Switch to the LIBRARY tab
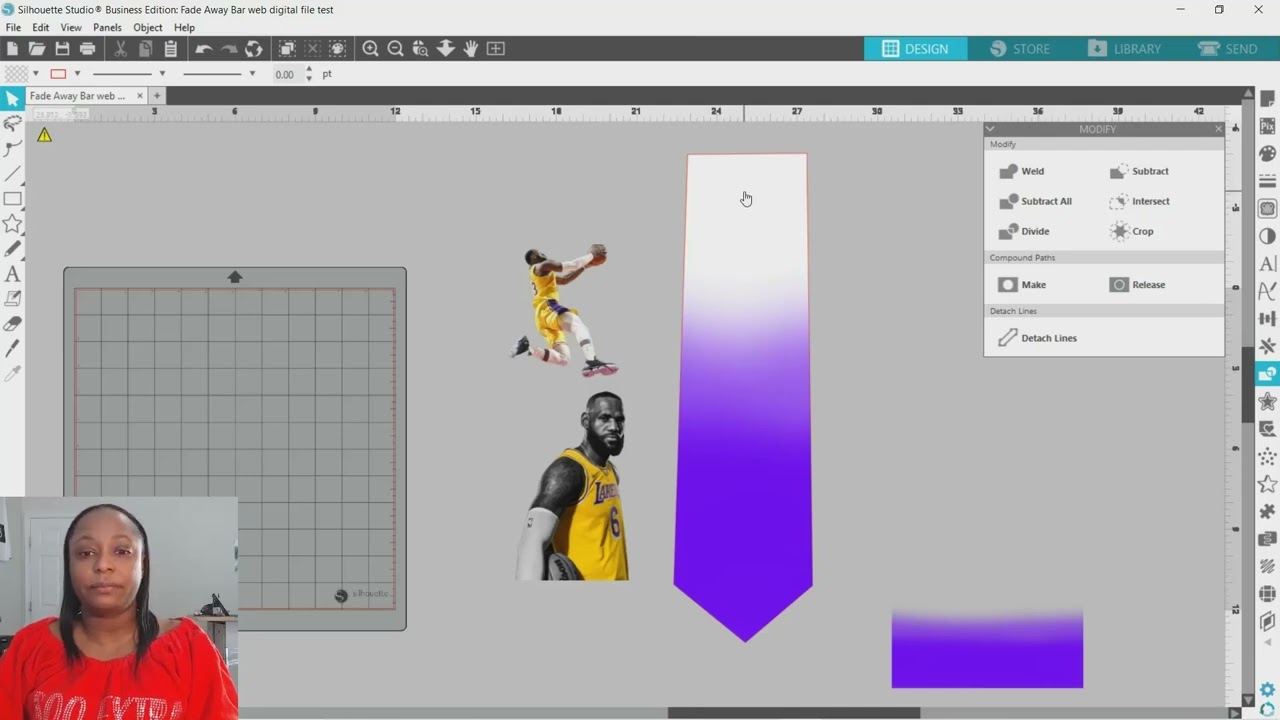The image size is (1280, 720). (x=1124, y=48)
